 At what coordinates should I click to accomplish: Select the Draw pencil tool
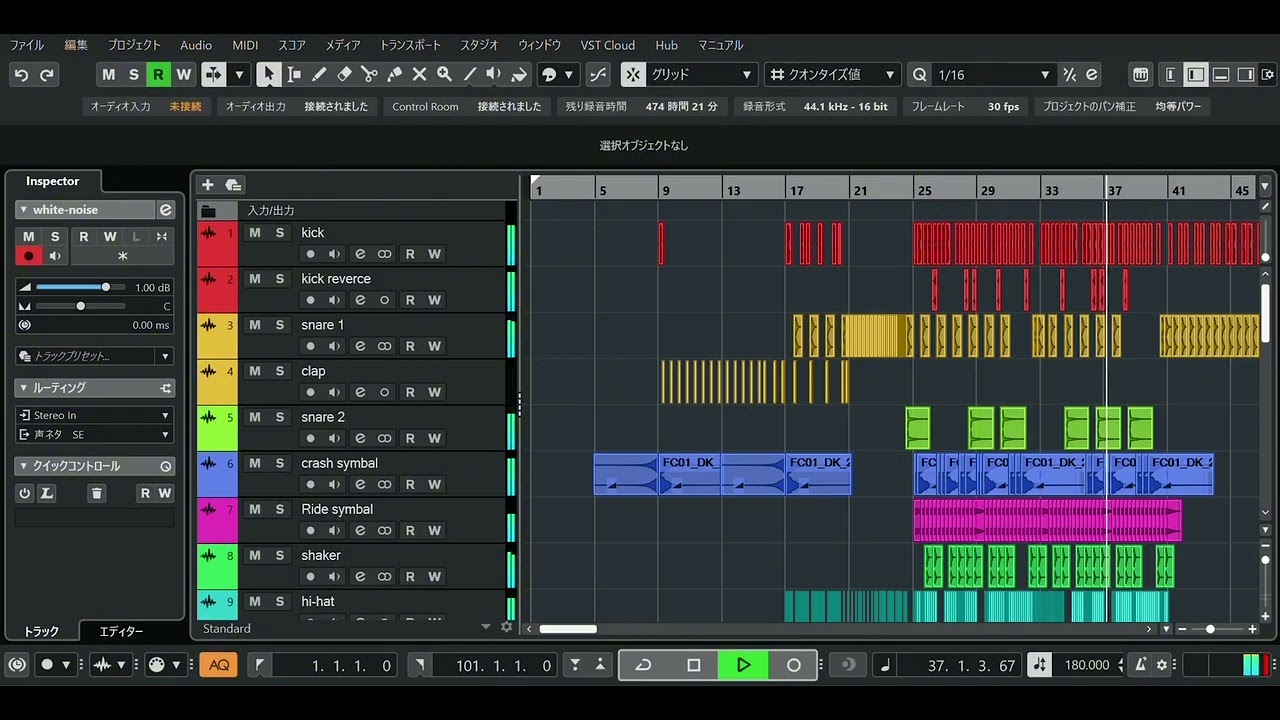pos(319,75)
